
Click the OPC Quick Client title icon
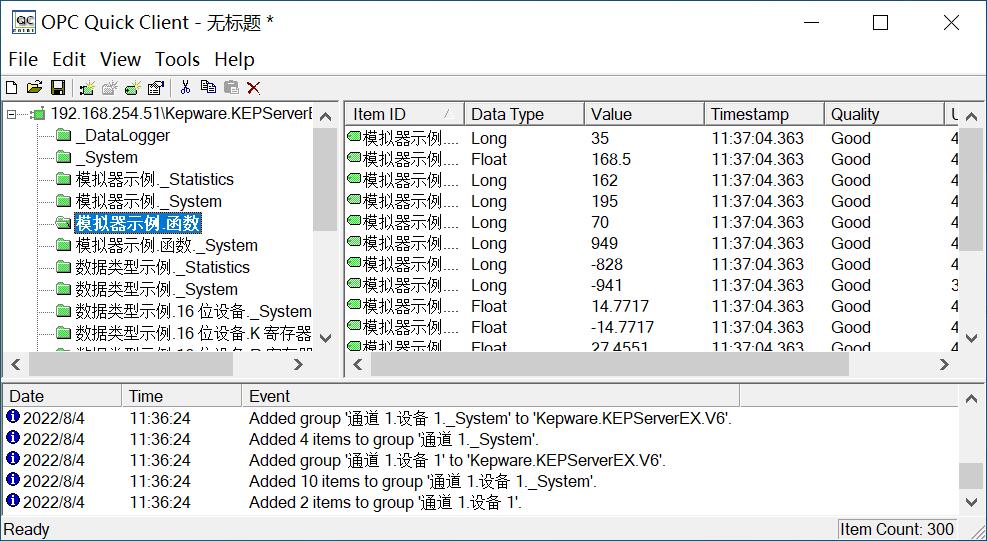(24, 23)
